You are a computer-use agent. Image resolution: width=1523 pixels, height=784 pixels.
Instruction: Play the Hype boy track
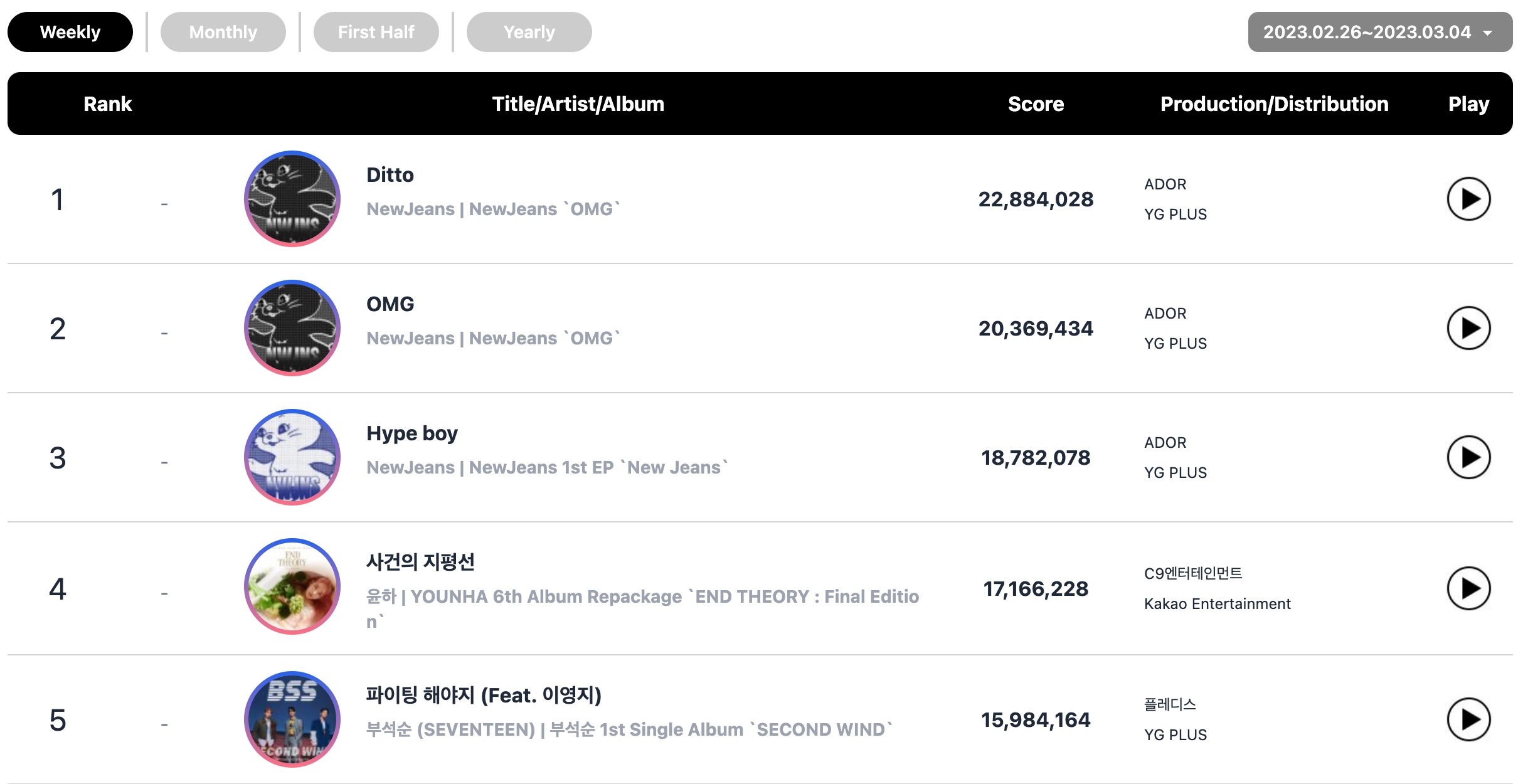click(x=1468, y=457)
